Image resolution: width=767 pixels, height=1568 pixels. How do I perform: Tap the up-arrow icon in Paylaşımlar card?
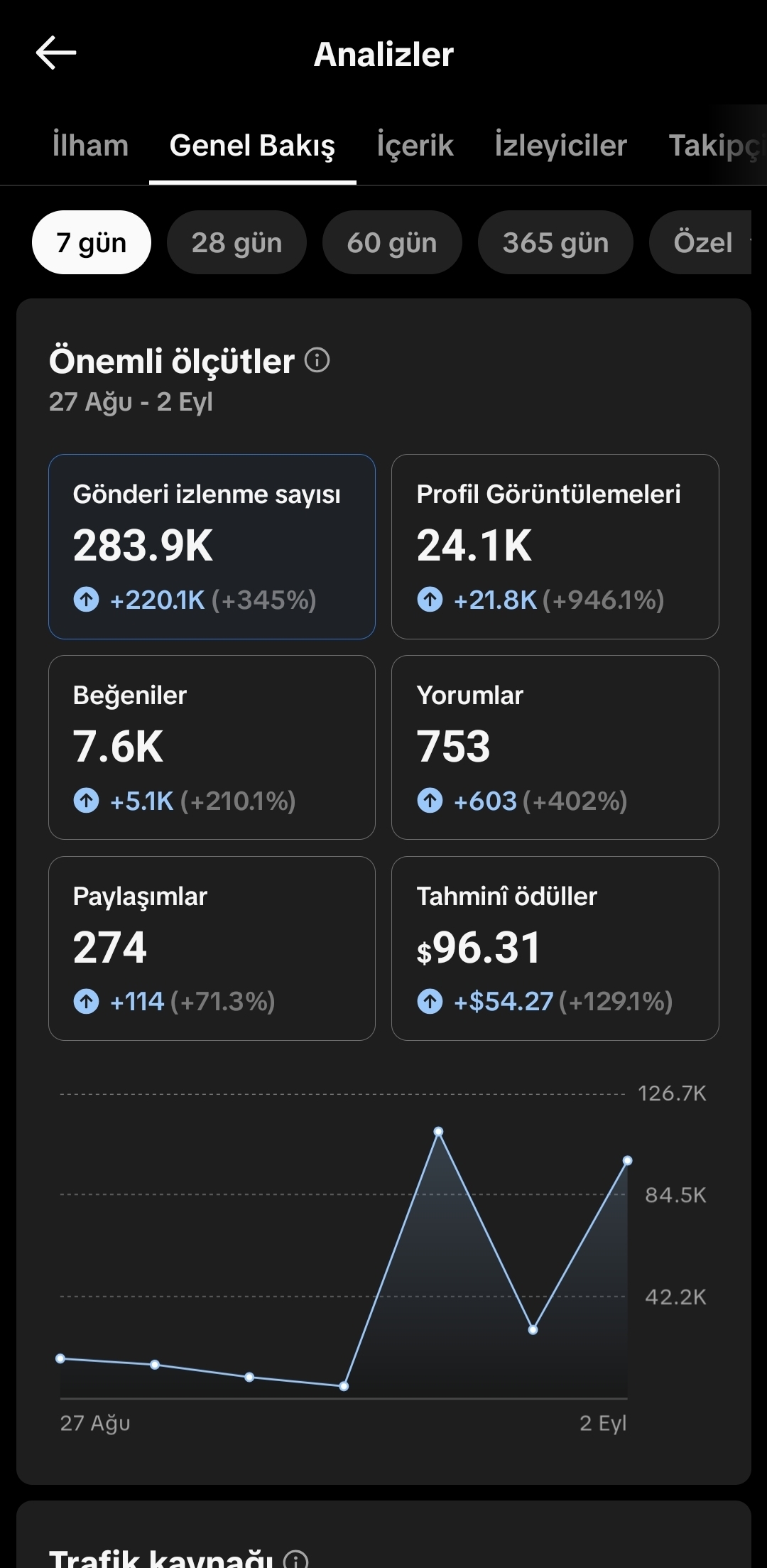(87, 1002)
